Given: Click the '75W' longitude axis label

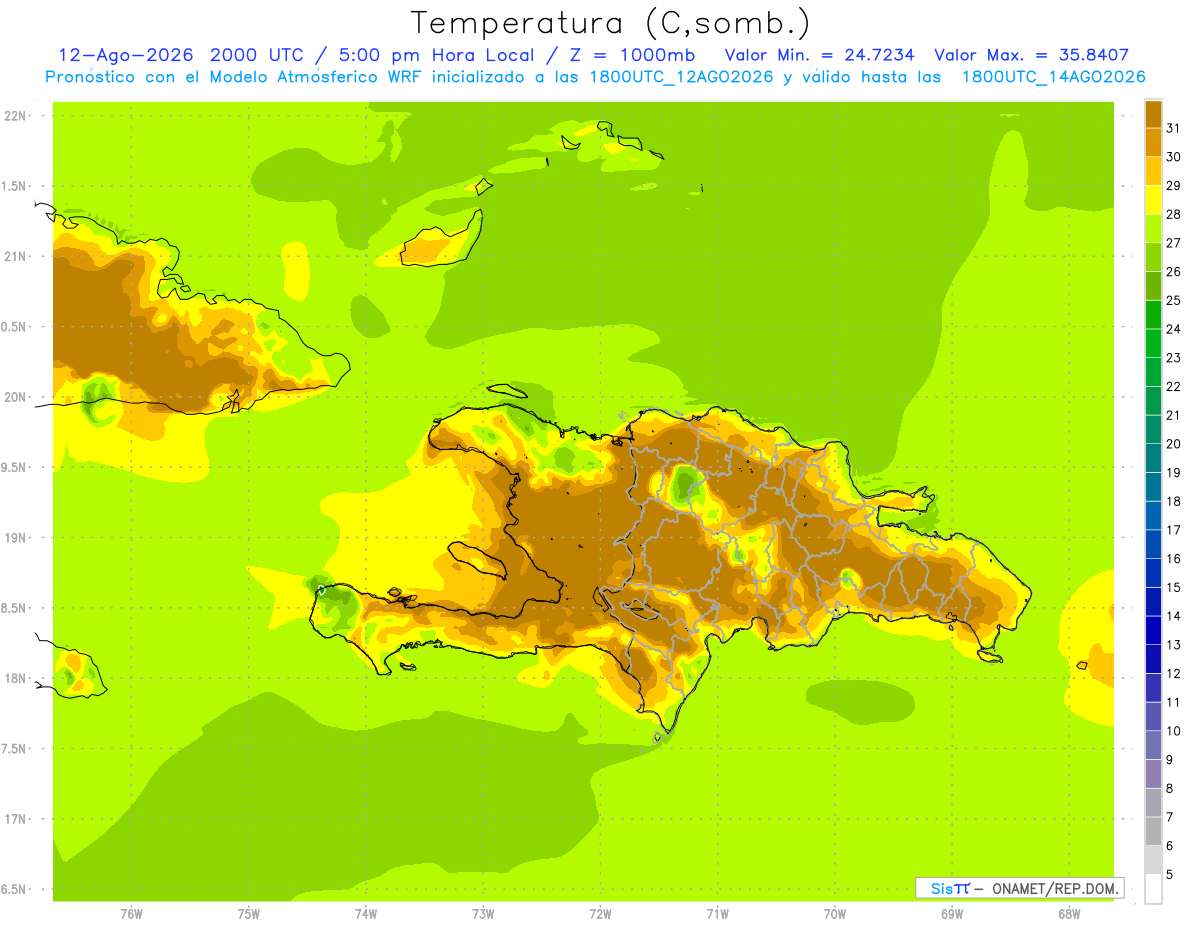Looking at the screenshot, I should [249, 912].
